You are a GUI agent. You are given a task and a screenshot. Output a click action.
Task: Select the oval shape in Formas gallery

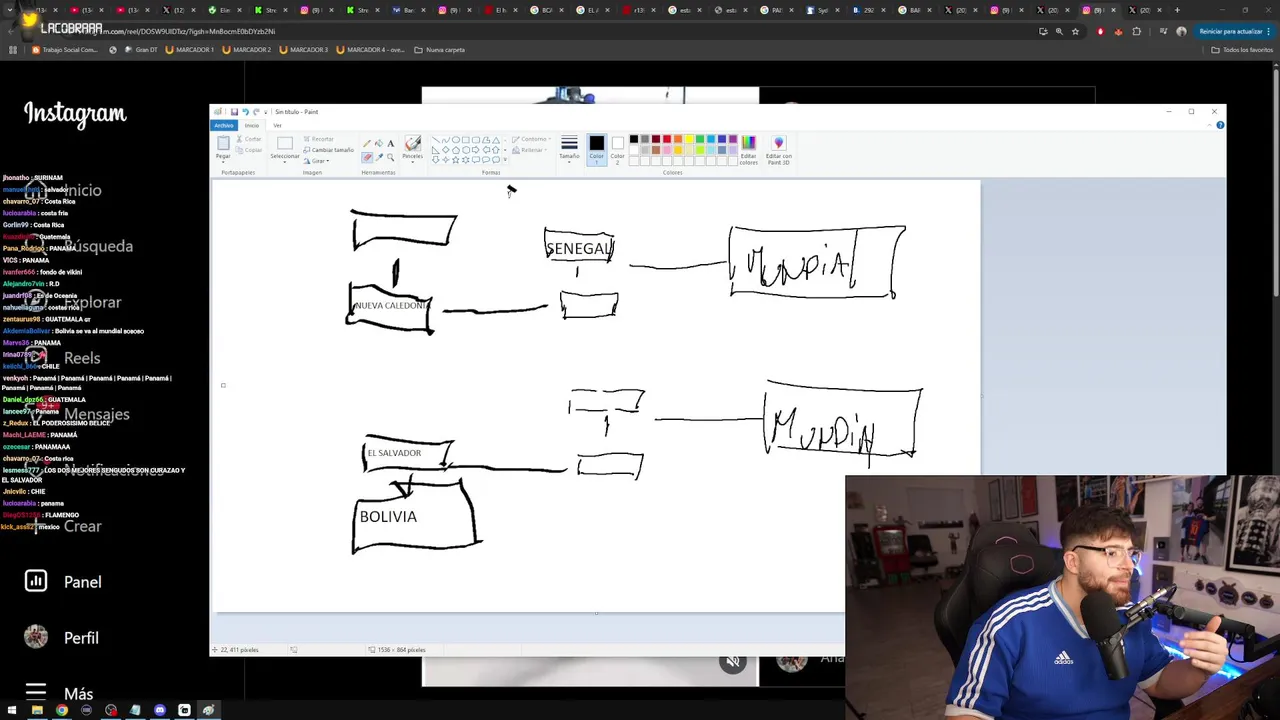[x=456, y=140]
